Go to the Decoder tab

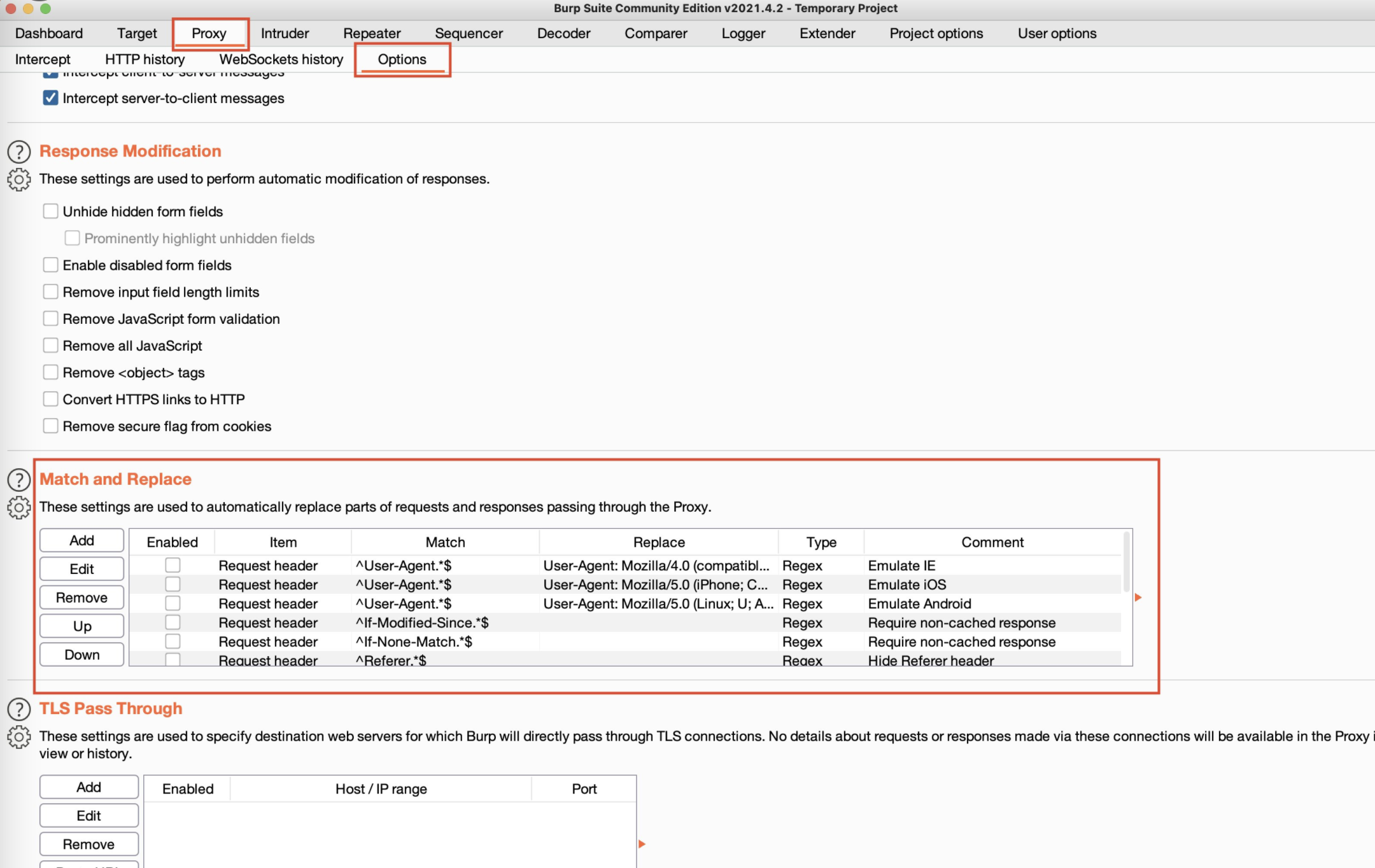point(563,33)
